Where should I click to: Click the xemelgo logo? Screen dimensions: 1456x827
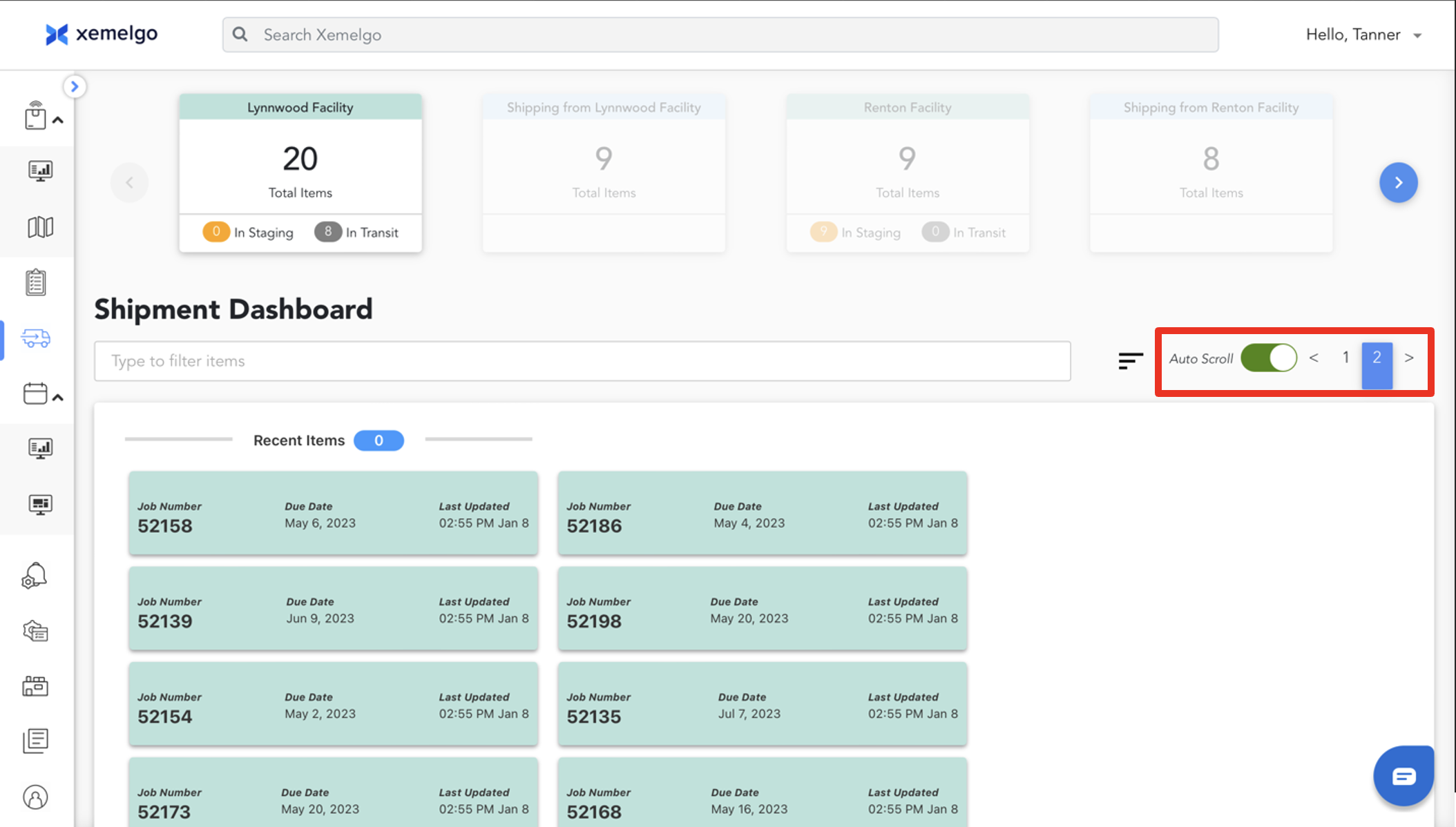(x=102, y=34)
